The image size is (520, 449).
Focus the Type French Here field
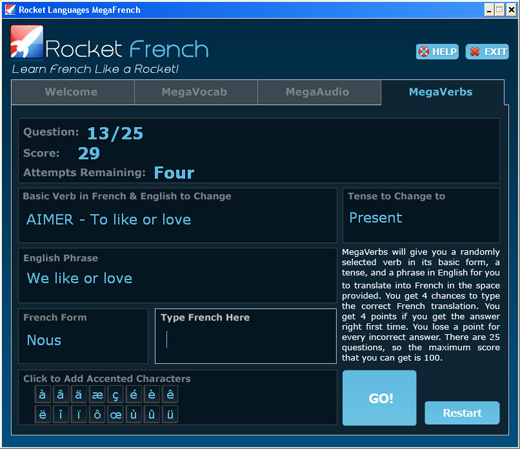coord(246,336)
